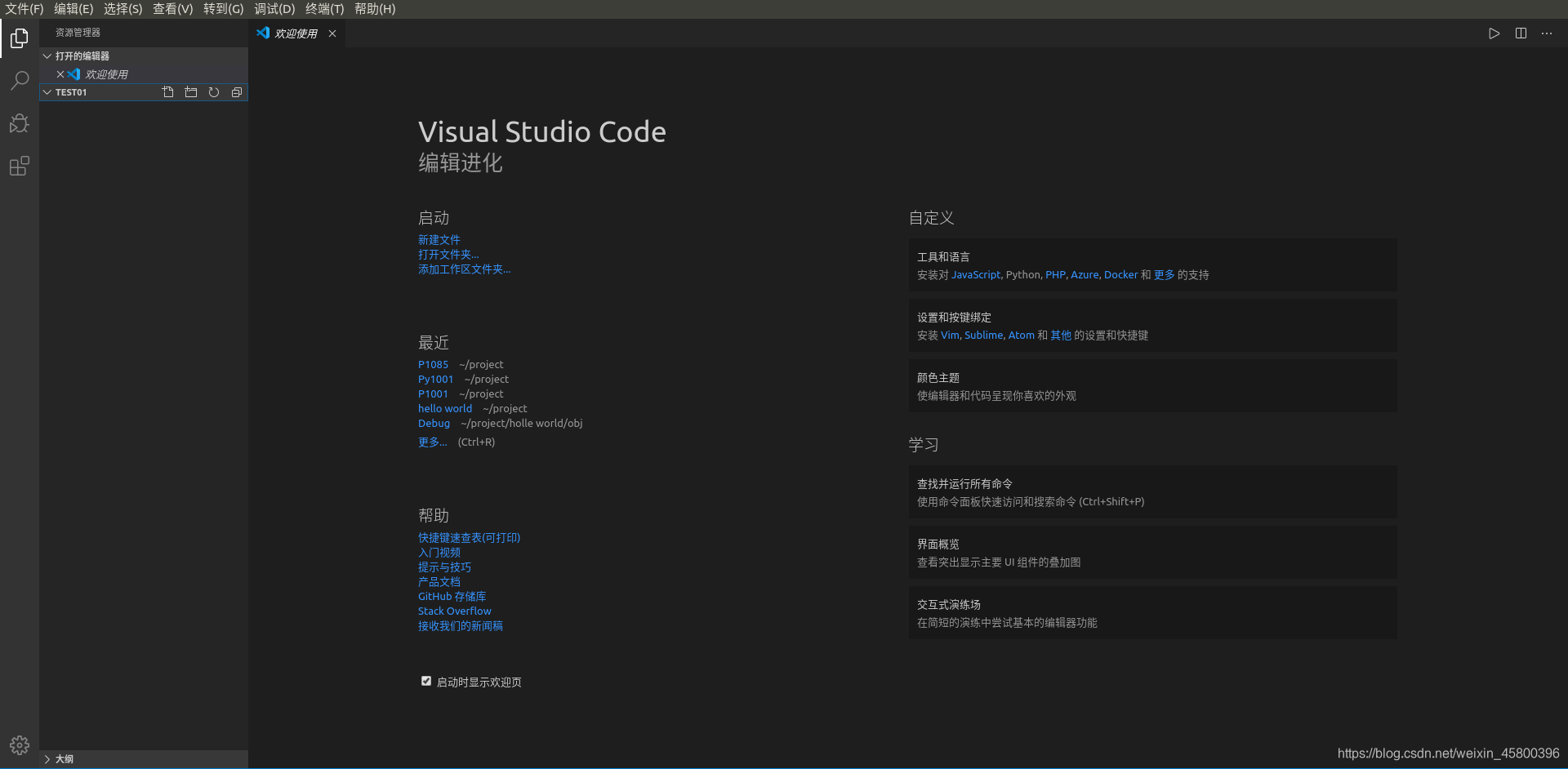Image resolution: width=1568 pixels, height=769 pixels.
Task: Open the 终端(T) menu
Action: tap(323, 9)
